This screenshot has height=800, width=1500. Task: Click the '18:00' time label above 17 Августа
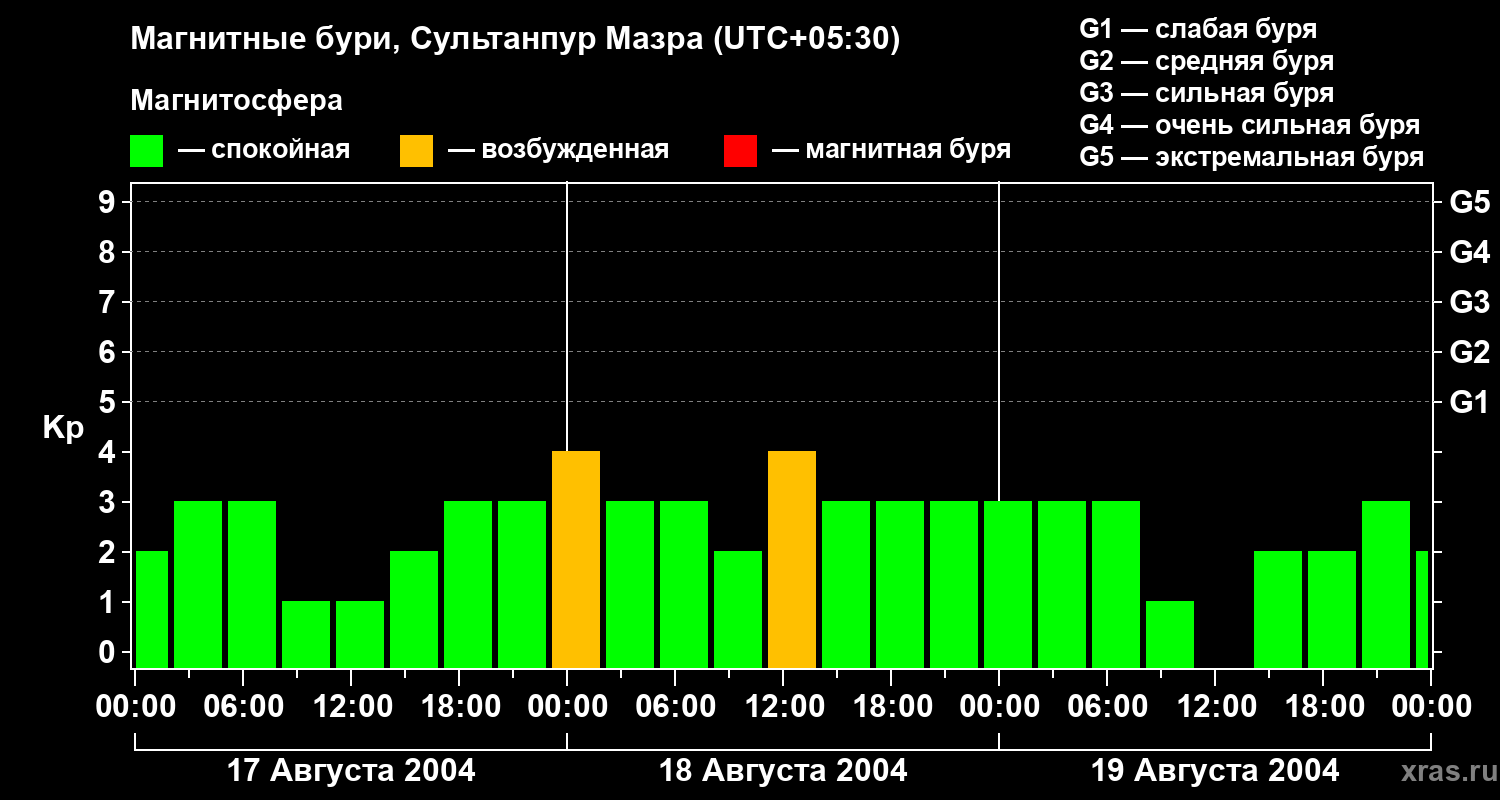pos(459,707)
